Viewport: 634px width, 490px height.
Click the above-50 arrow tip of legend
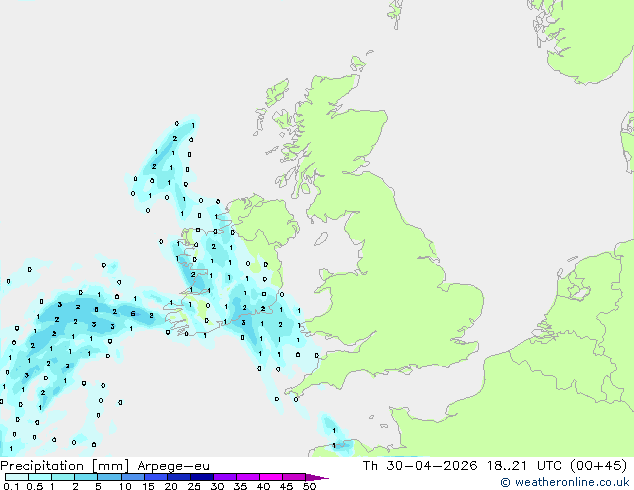pyautogui.click(x=317, y=477)
